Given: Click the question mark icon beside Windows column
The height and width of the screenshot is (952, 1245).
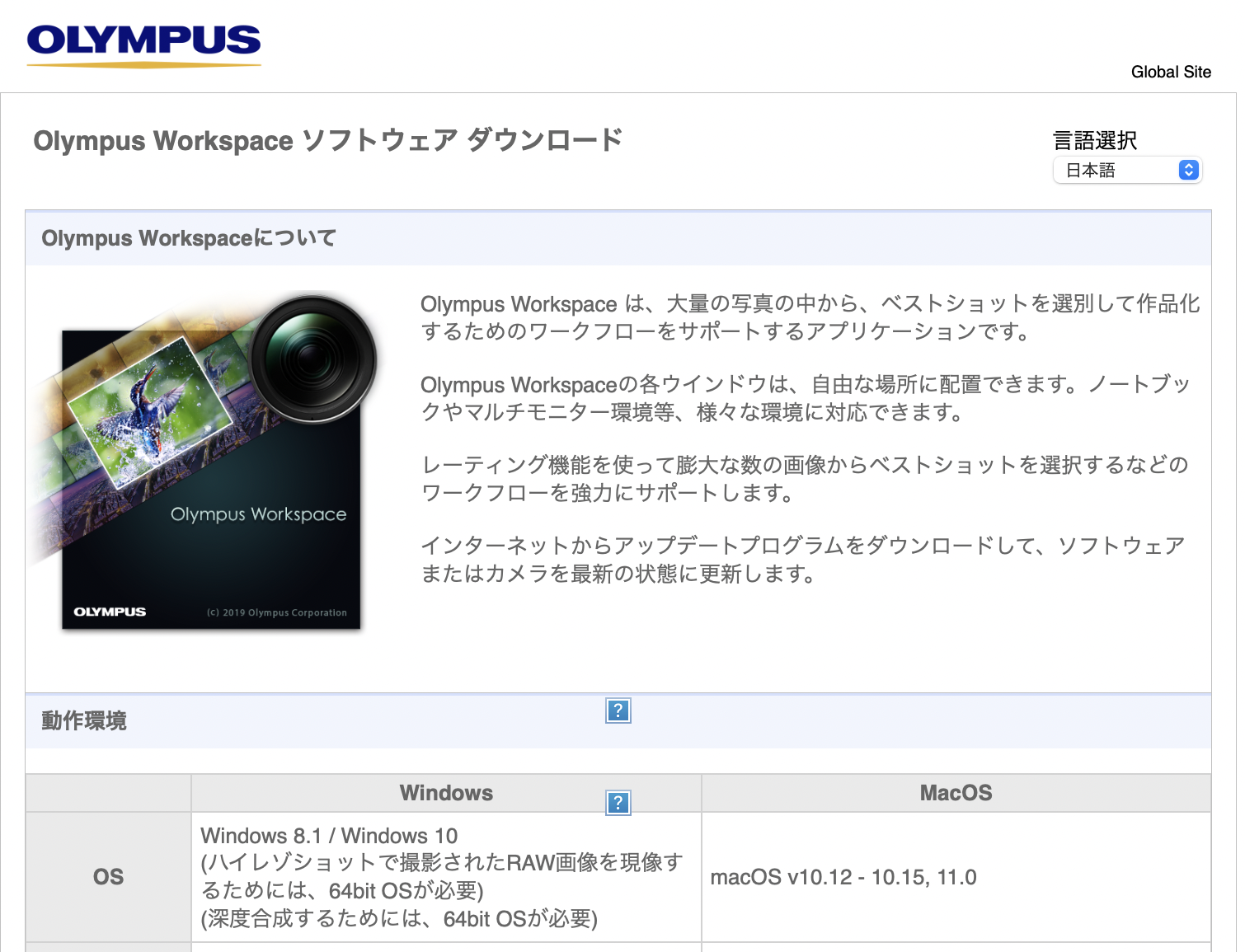Looking at the screenshot, I should tap(618, 803).
